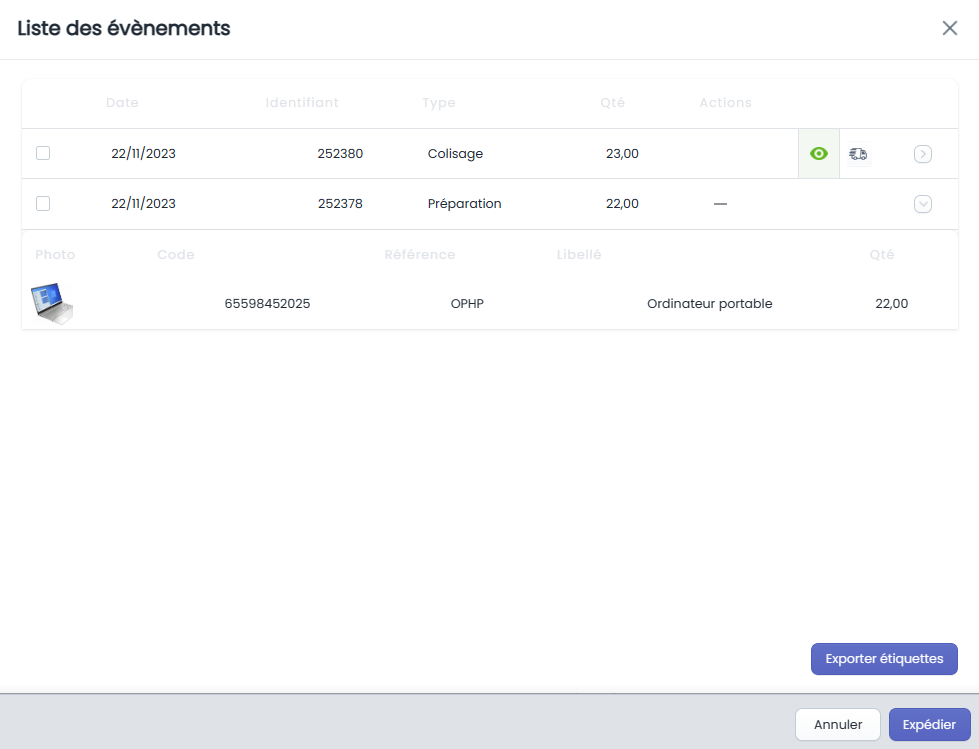979x749 pixels.
Task: Expand the Colisage row with right chevron
Action: tap(923, 154)
